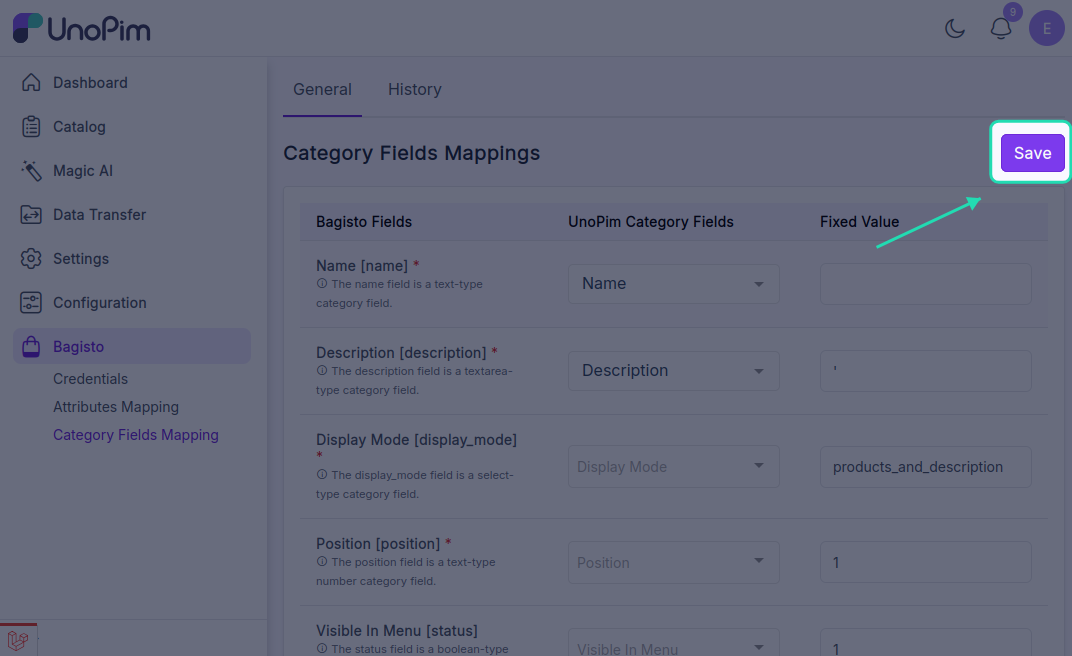Click the Category Fields Mappings heading
Image resolution: width=1072 pixels, height=656 pixels.
(412, 153)
